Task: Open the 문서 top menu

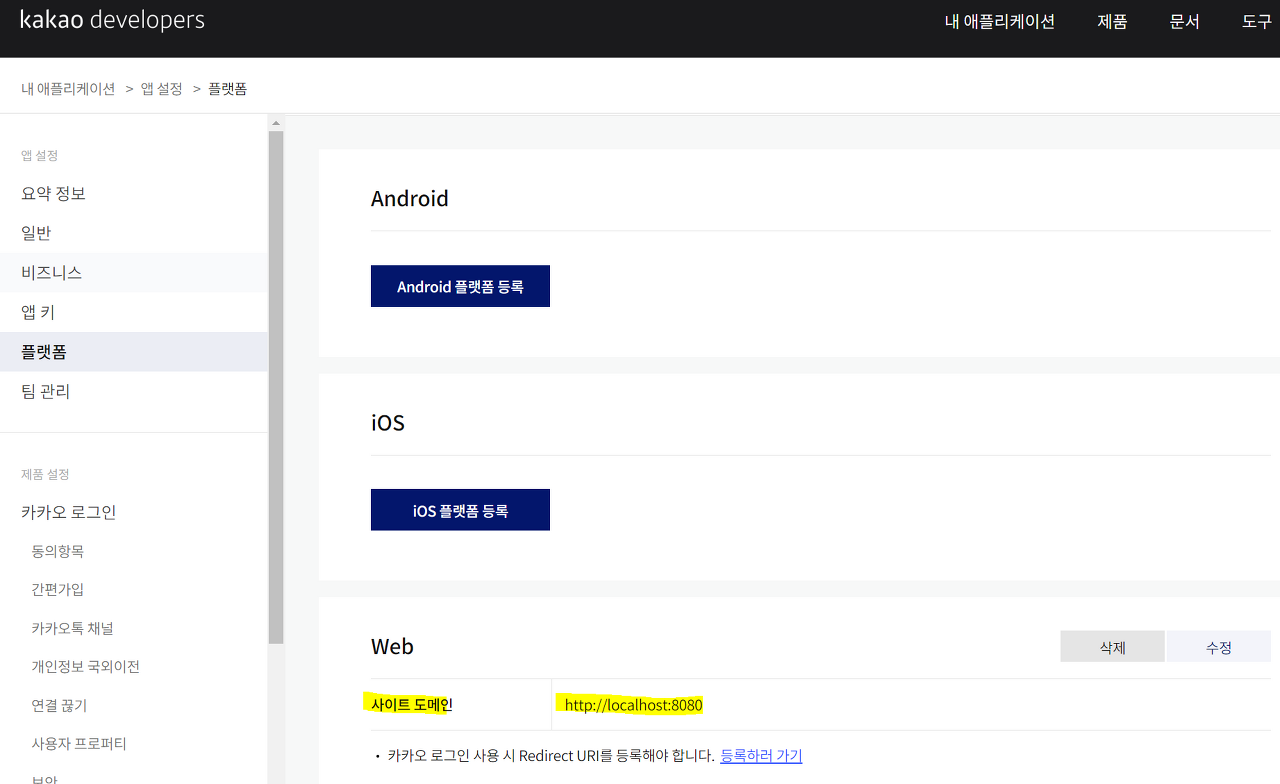Action: tap(1184, 21)
